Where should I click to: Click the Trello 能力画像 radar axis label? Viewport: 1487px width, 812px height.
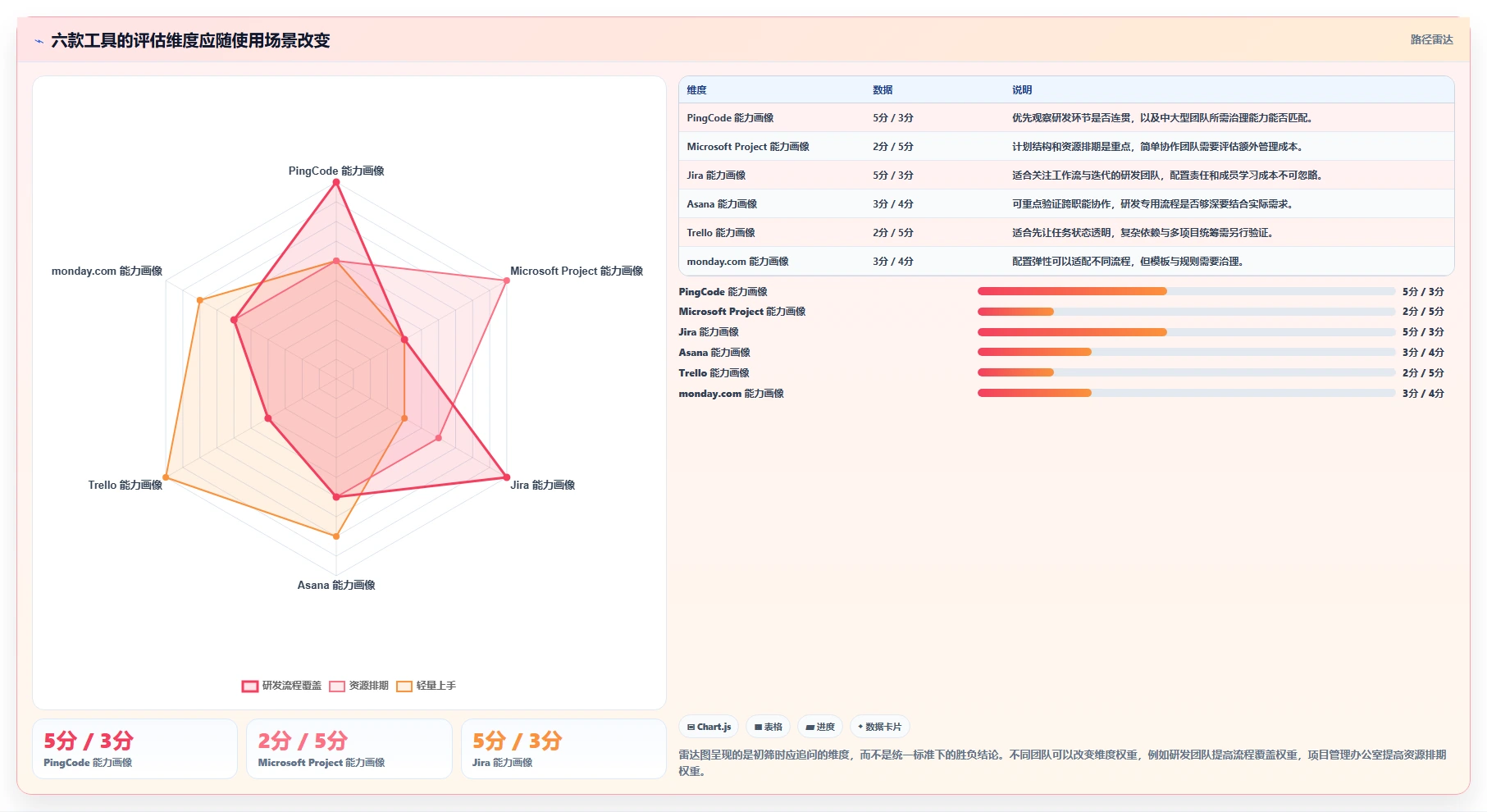(125, 485)
